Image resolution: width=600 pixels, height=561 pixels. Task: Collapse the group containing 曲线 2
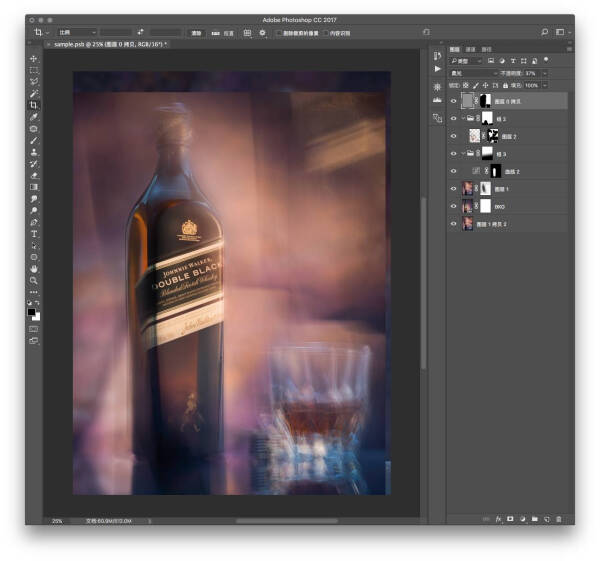coord(463,153)
